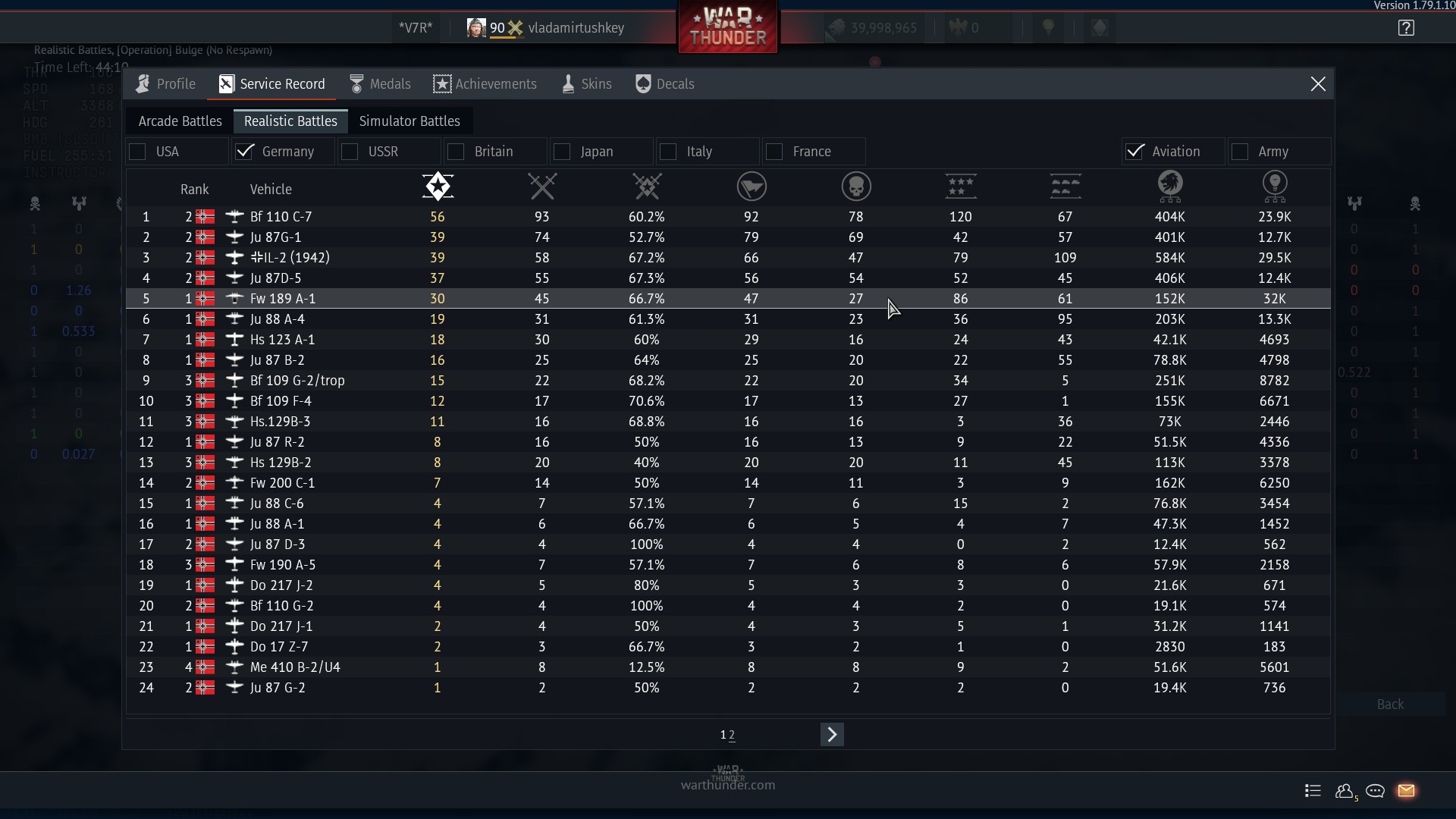Click the Vehicle column header
Viewport: 1456px width, 819px height.
tap(271, 190)
